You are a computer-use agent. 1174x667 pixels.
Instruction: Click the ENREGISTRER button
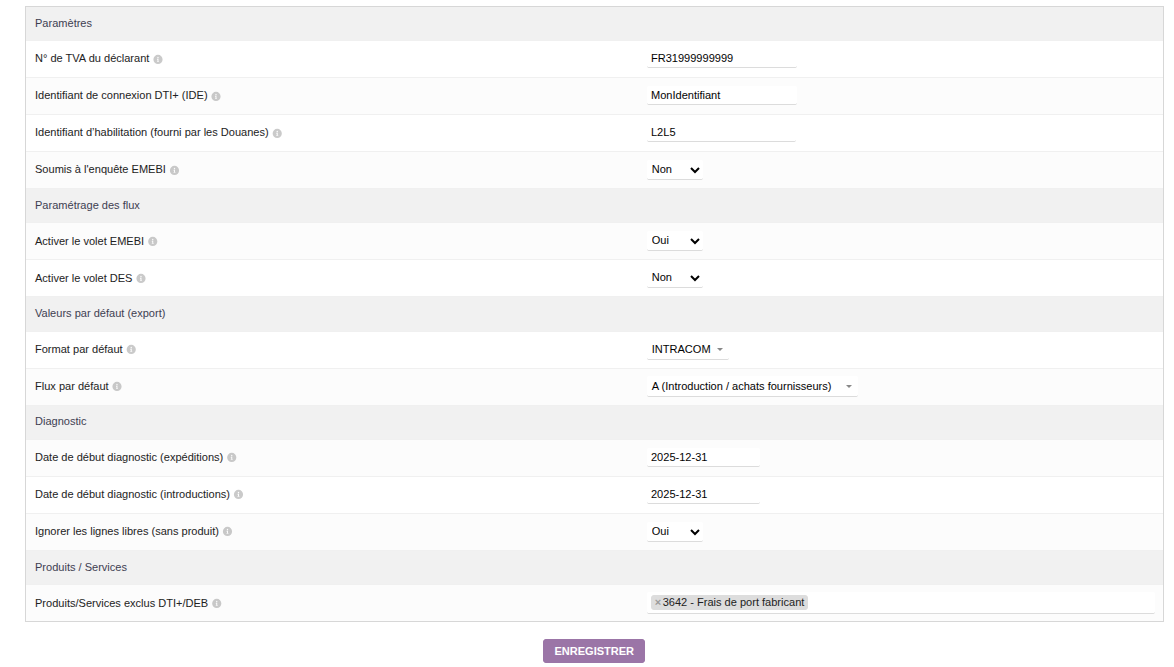[594, 651]
